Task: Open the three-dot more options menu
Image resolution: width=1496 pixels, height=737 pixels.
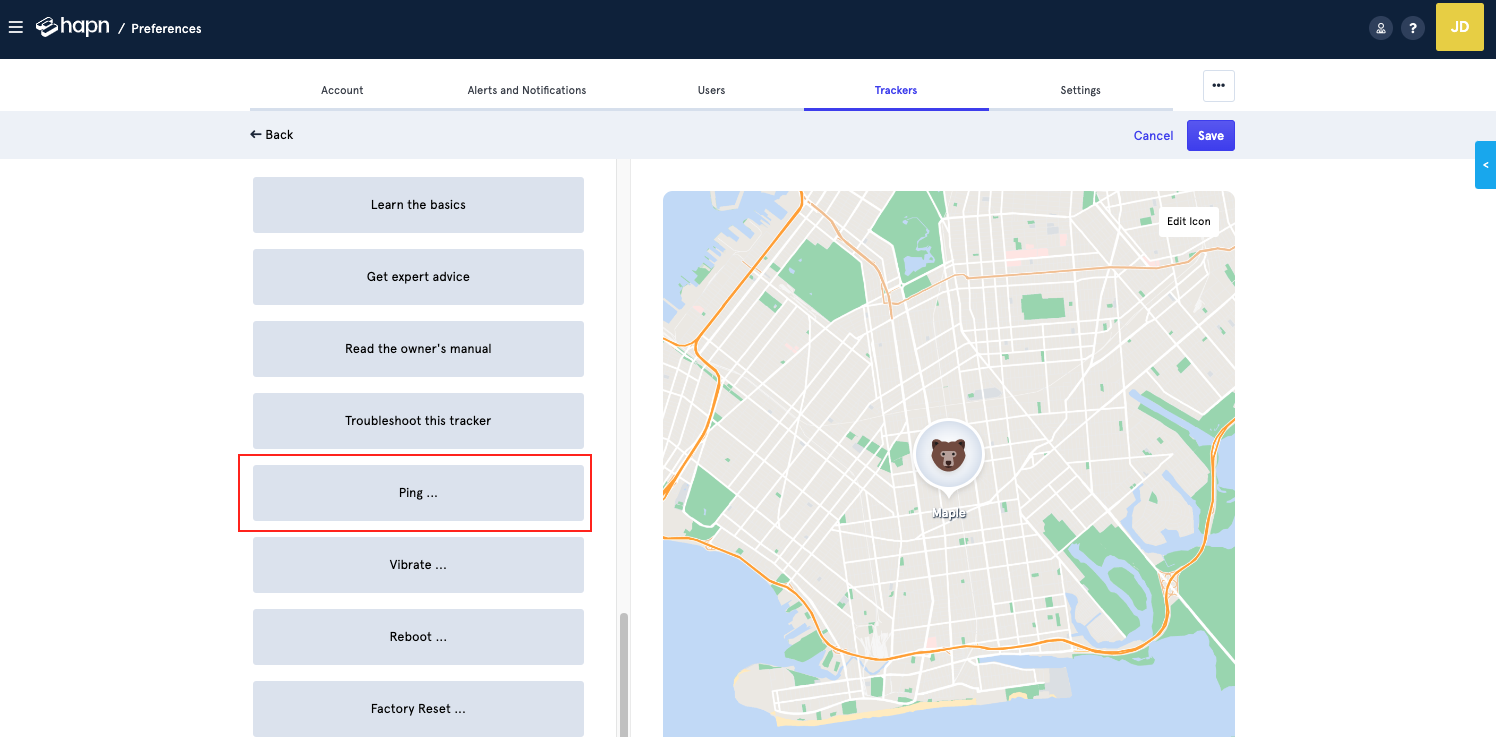Action: tap(1218, 86)
